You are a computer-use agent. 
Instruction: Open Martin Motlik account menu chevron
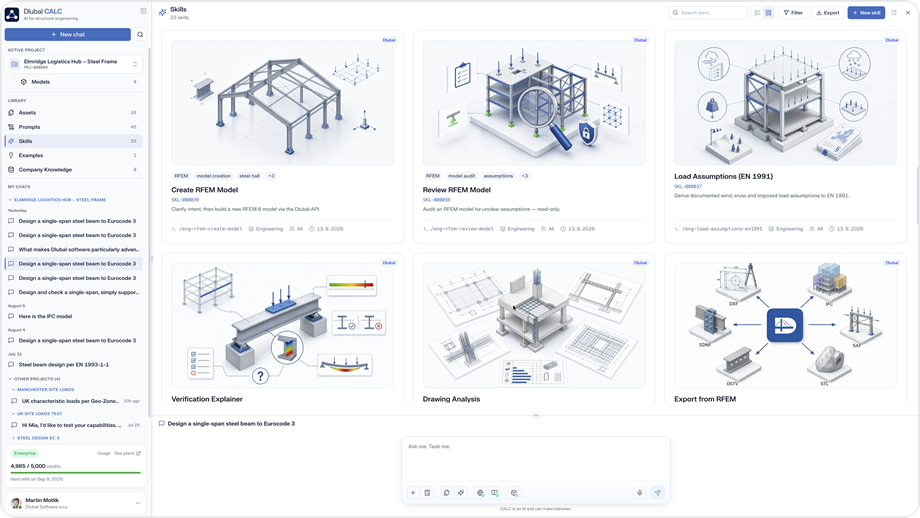pos(137,503)
